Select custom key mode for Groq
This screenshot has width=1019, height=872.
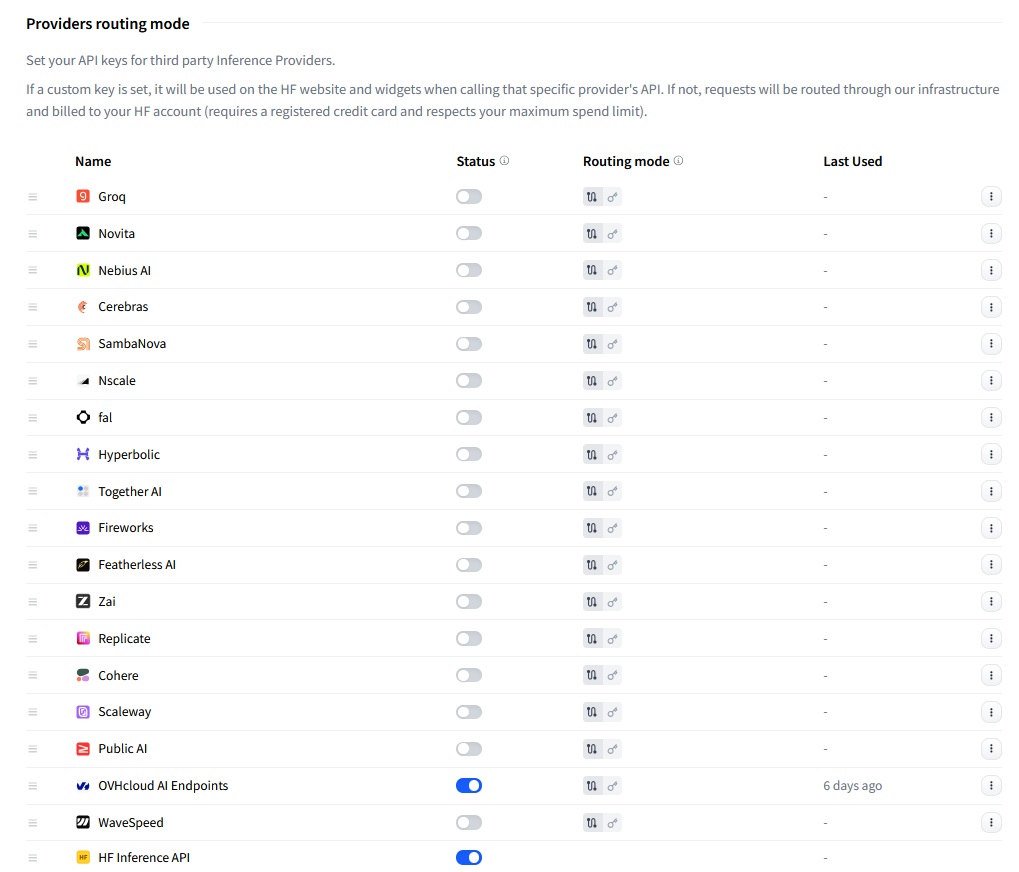(613, 197)
